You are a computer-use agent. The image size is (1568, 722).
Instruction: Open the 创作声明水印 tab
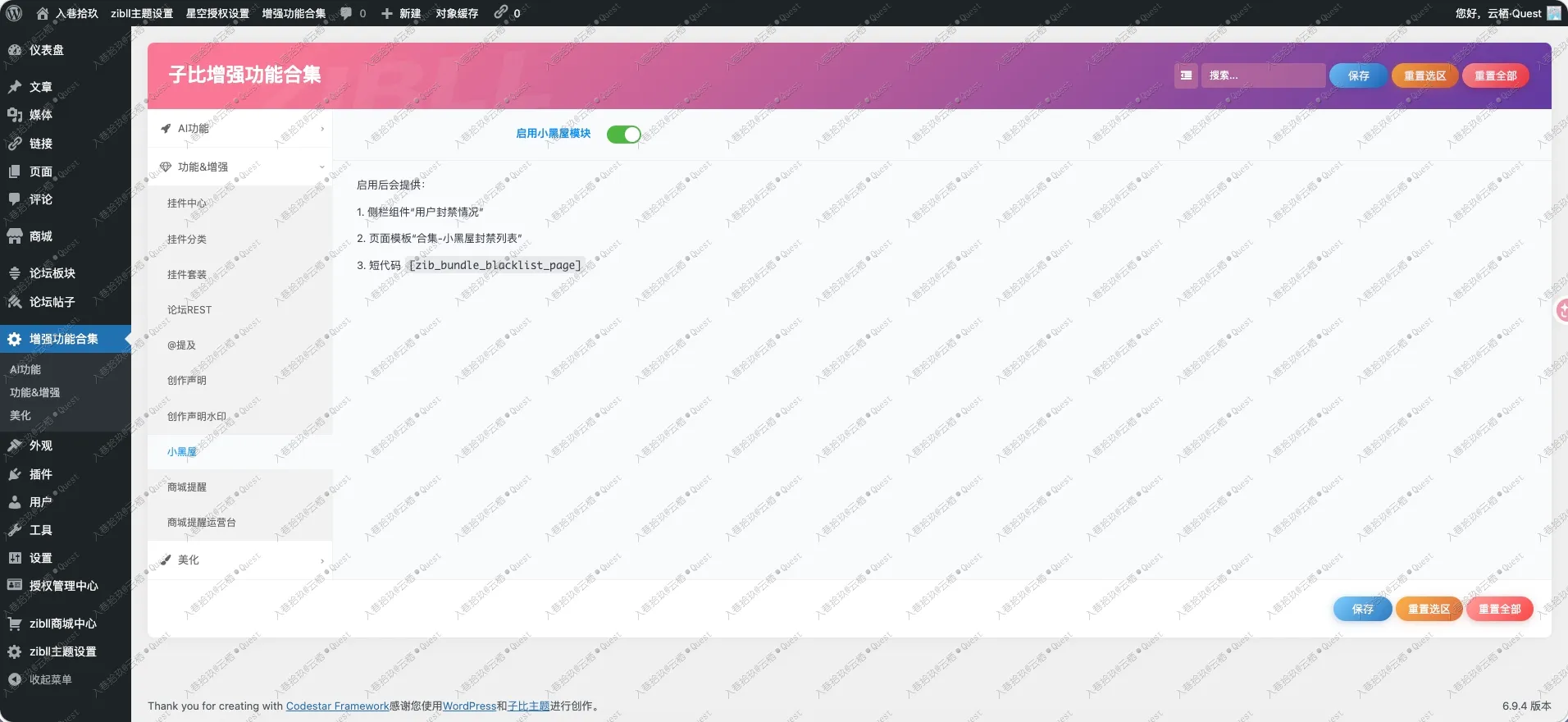pos(240,417)
